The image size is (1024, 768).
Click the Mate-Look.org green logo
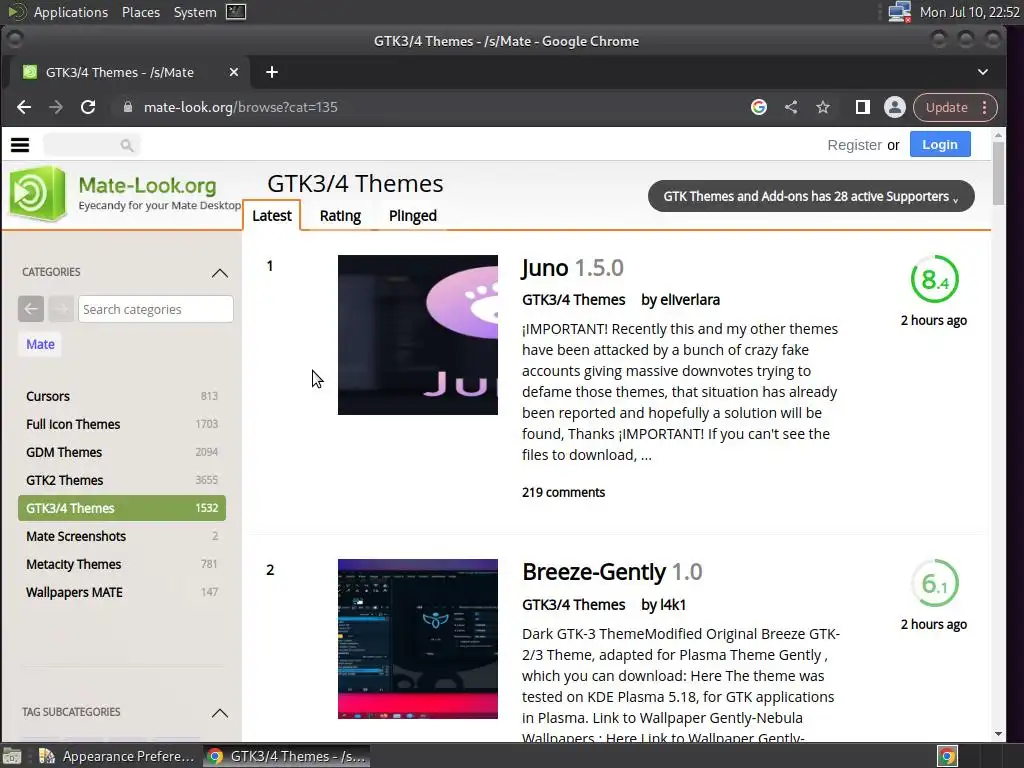tap(37, 193)
